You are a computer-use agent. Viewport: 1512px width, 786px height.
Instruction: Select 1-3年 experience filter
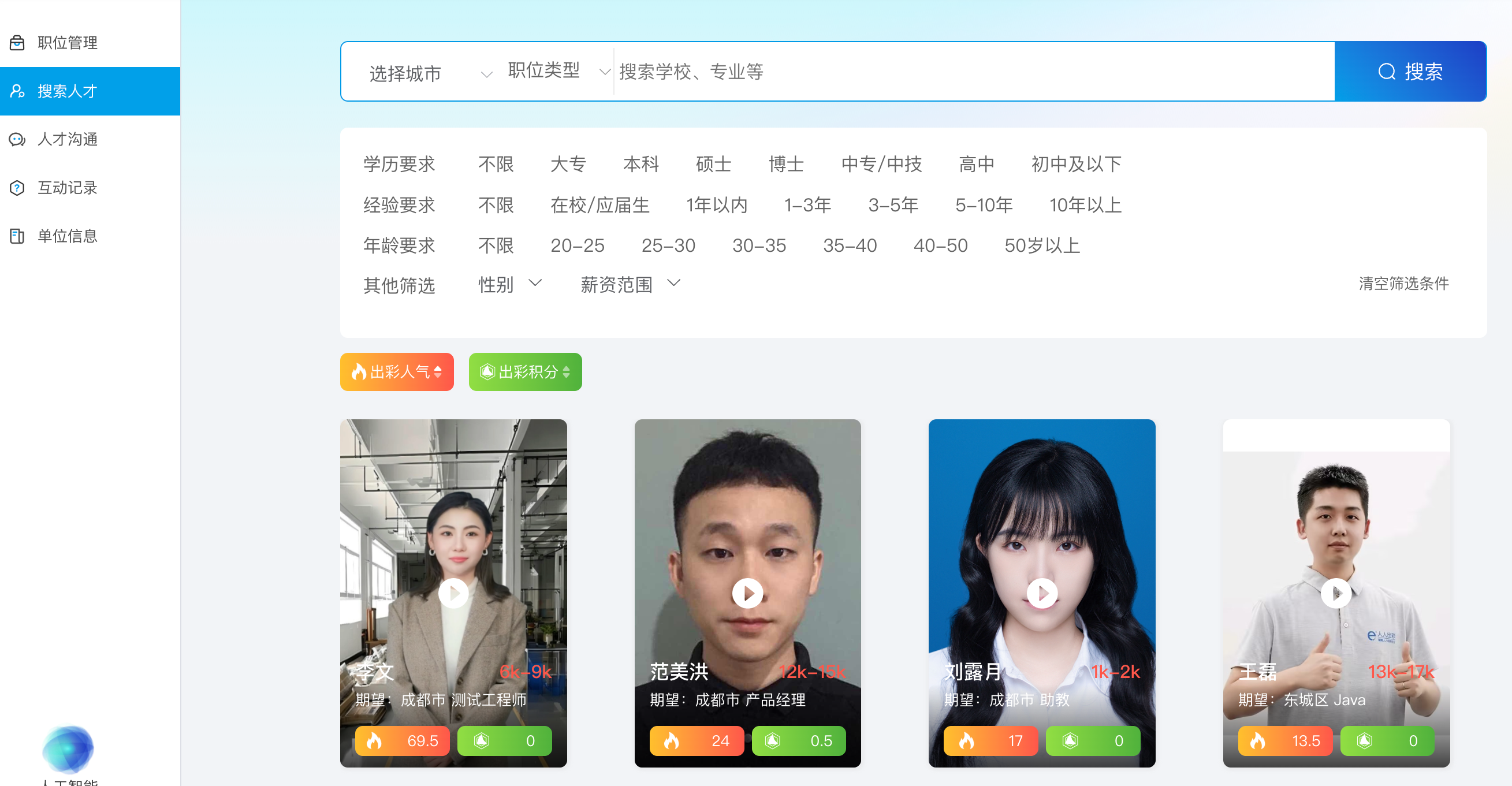pyautogui.click(x=807, y=205)
